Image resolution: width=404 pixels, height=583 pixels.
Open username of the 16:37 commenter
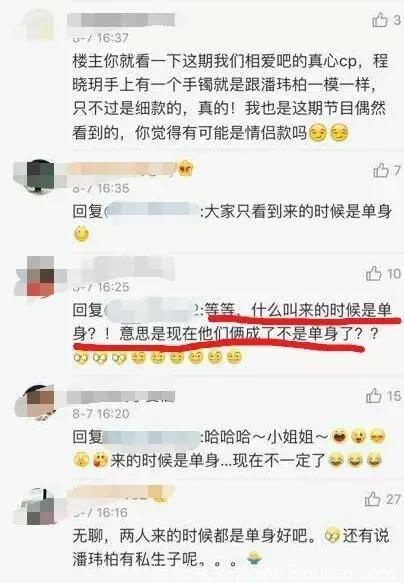click(121, 20)
